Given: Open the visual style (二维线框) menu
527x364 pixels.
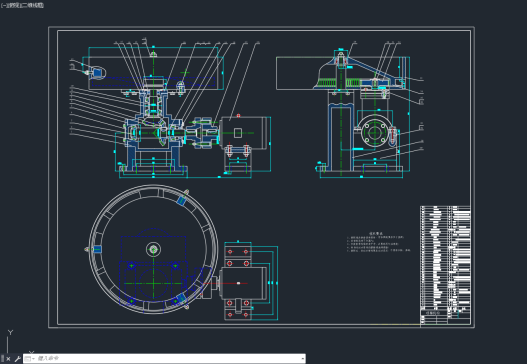Looking at the screenshot, I should pos(32,5).
